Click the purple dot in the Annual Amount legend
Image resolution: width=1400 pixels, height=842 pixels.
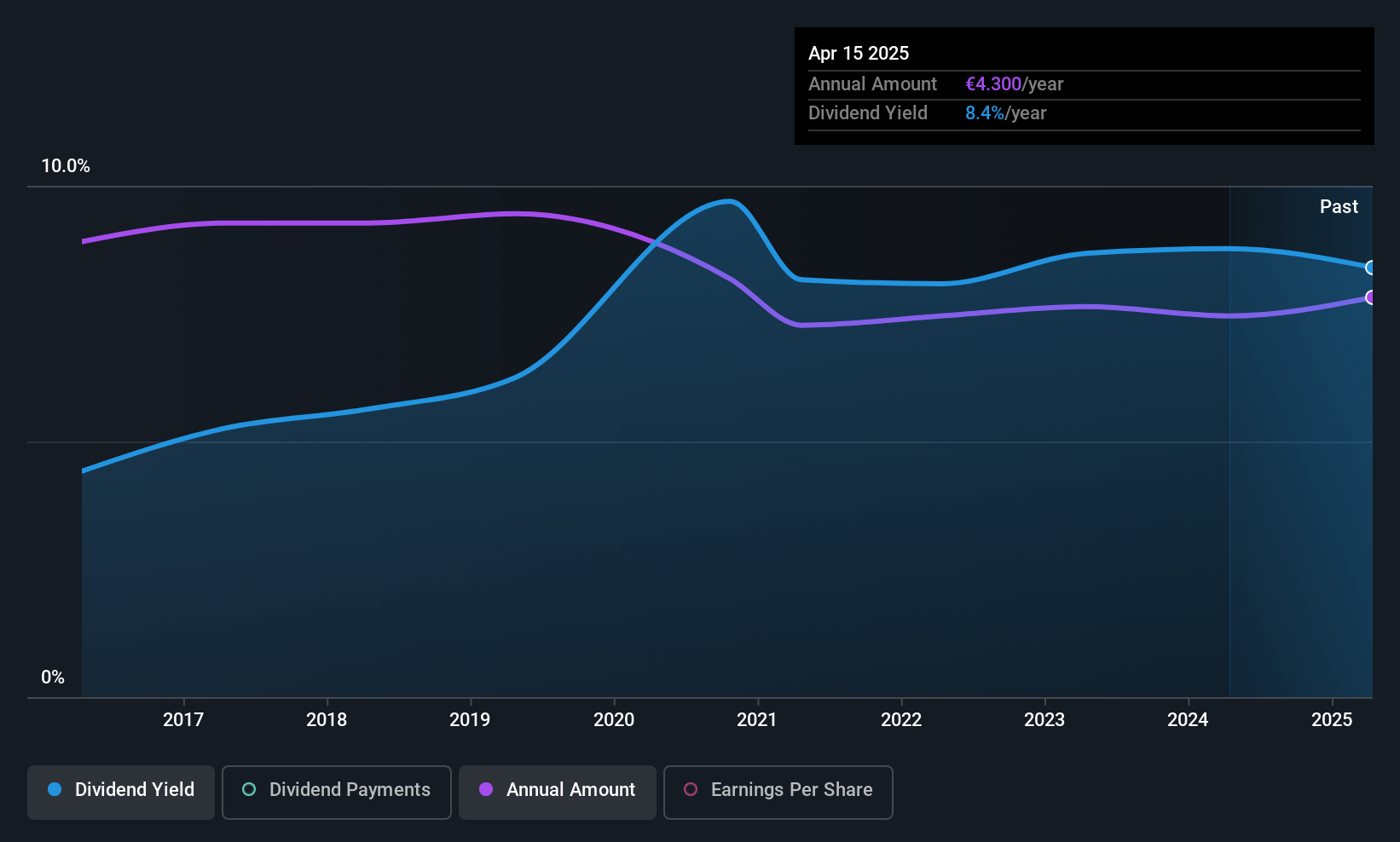[x=486, y=789]
